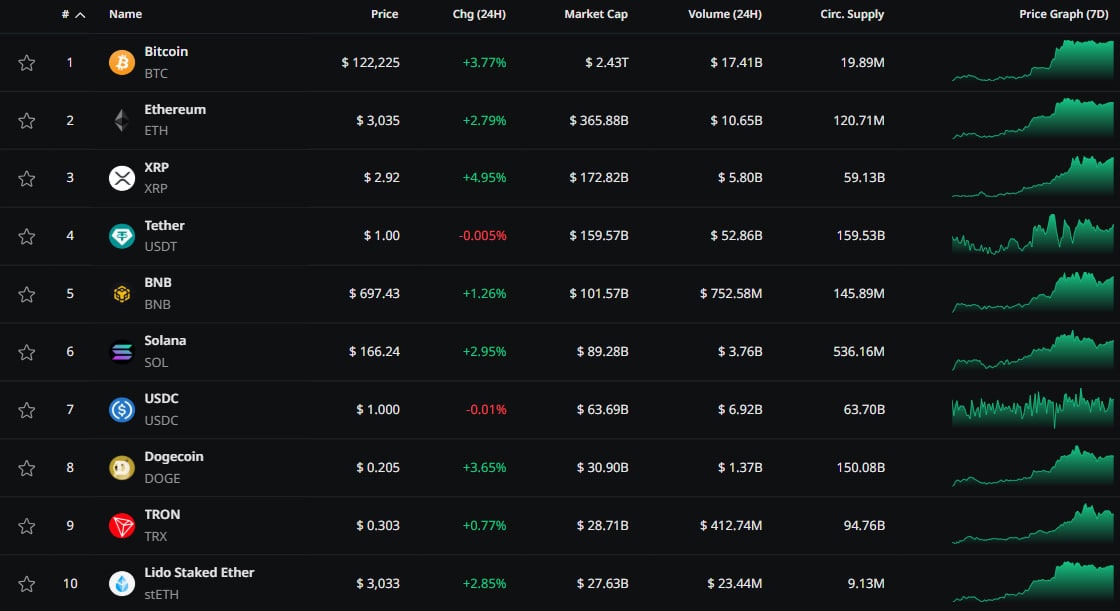View the USDC 7-day sparkline

1032,408
